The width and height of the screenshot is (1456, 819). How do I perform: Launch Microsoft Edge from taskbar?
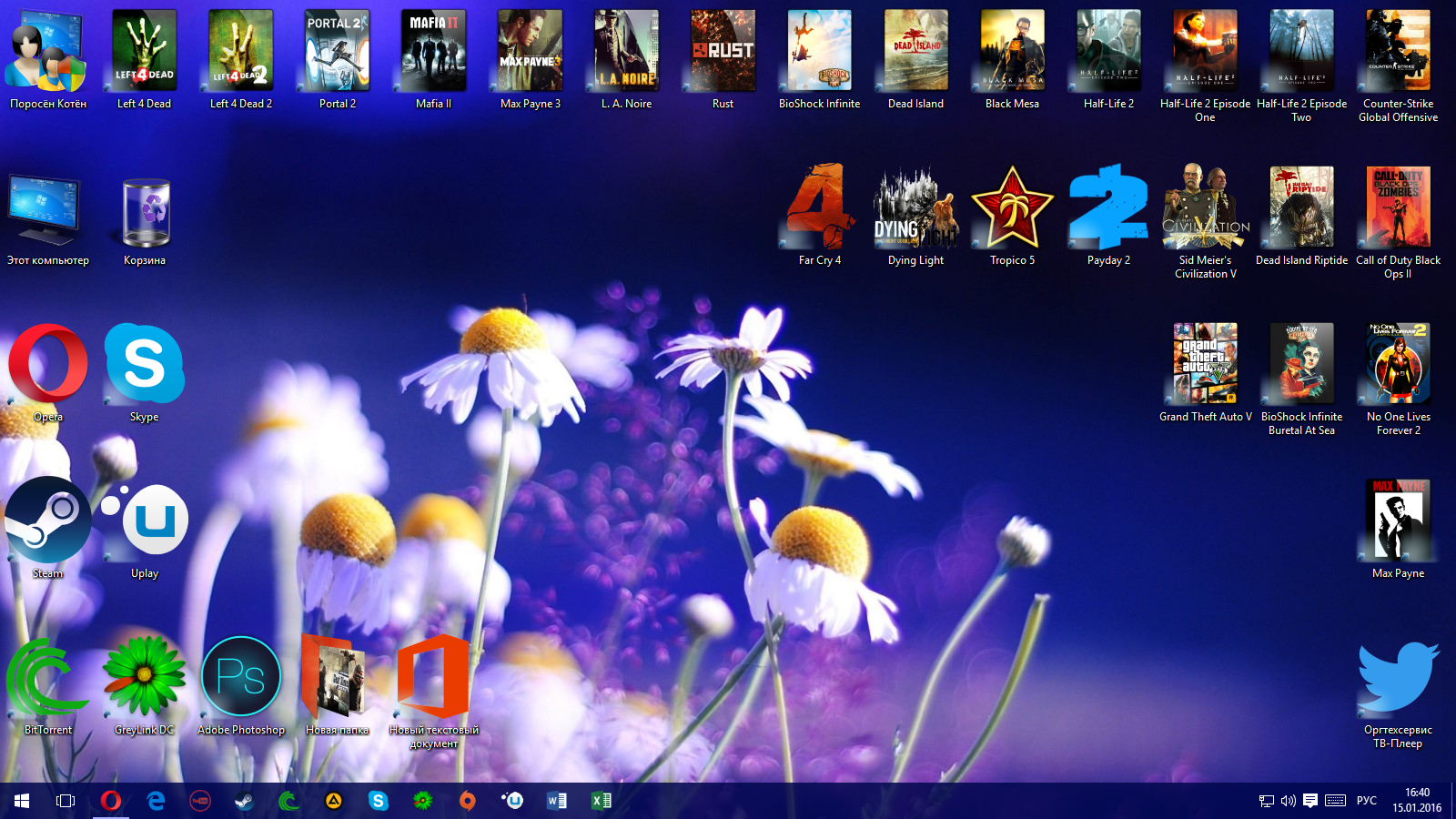tap(156, 801)
